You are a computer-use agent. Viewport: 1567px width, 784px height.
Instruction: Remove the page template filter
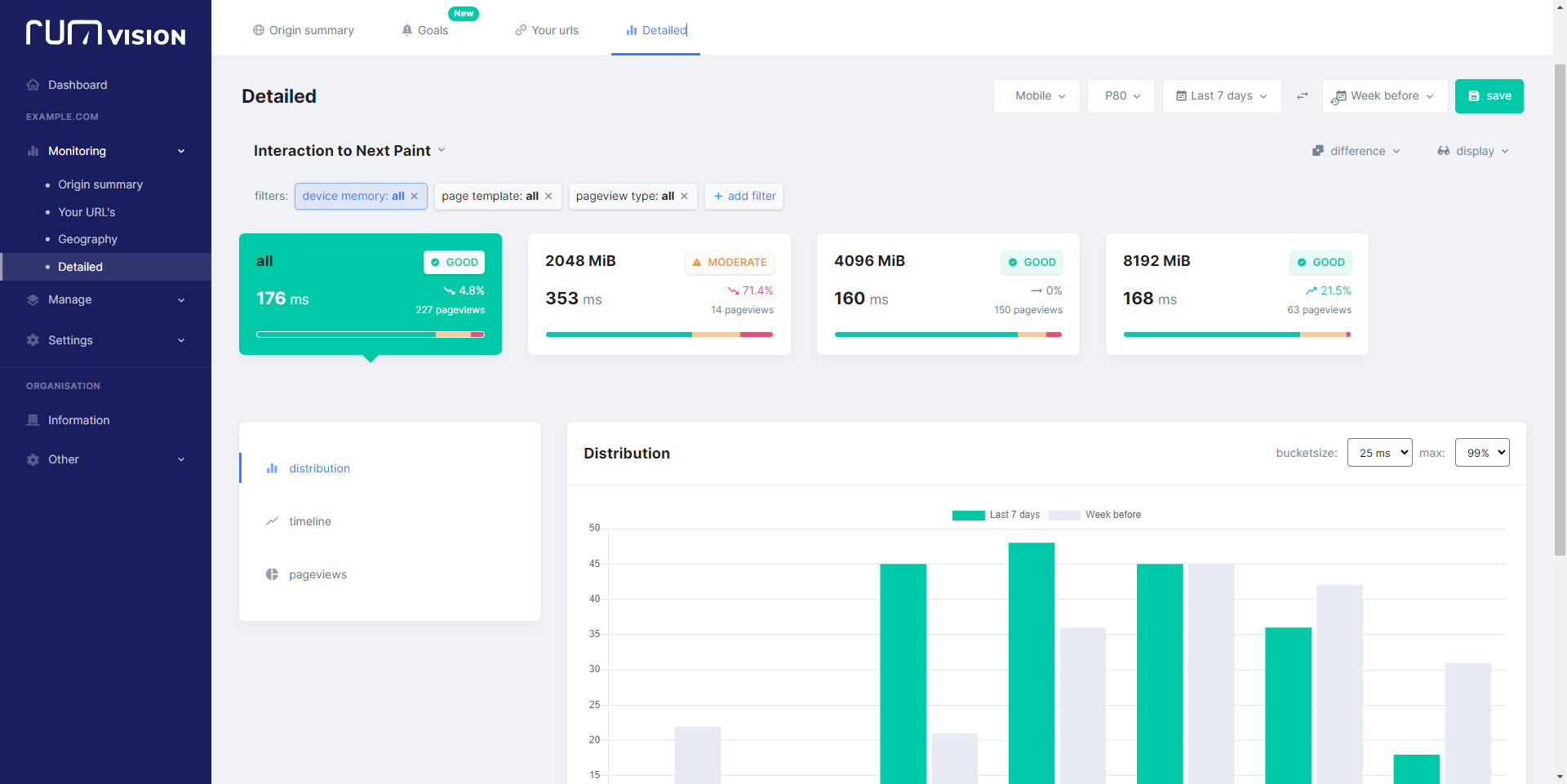pos(548,197)
